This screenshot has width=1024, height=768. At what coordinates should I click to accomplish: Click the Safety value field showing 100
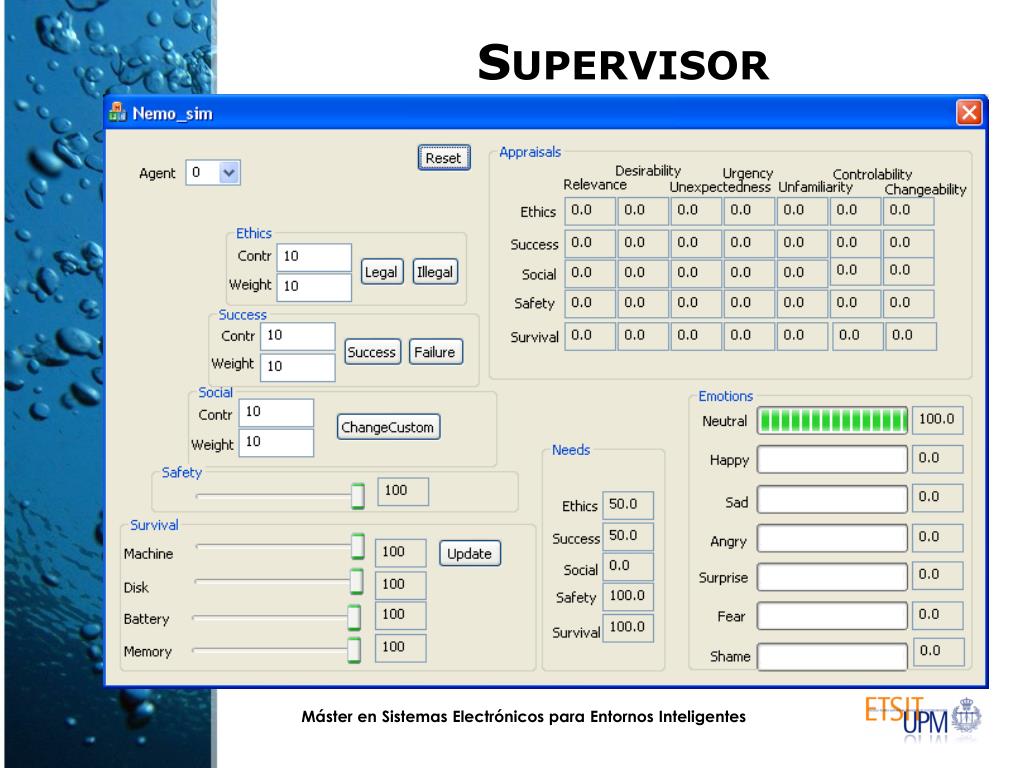tap(404, 491)
